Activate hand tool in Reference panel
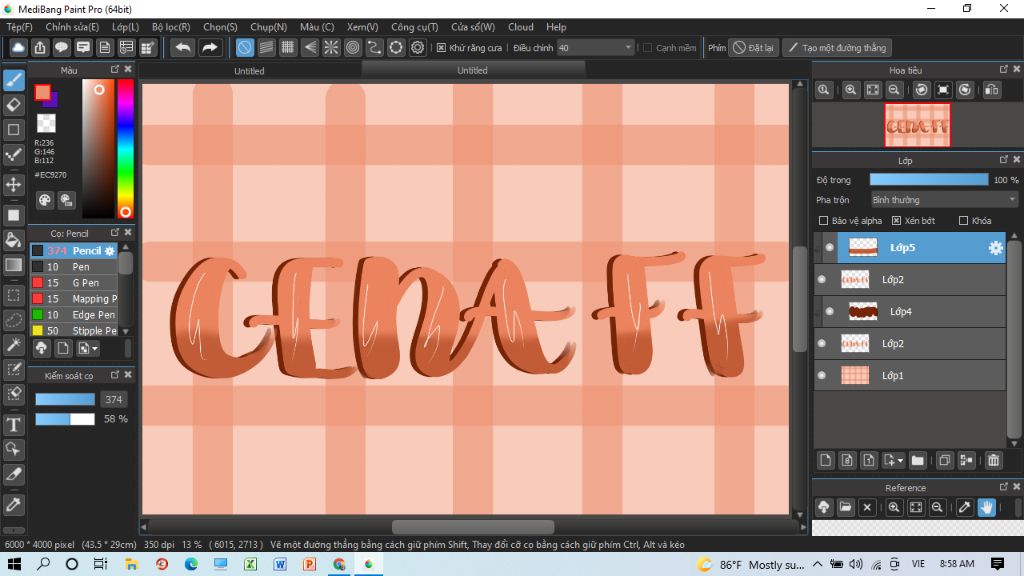This screenshot has height=576, width=1024. tap(986, 507)
